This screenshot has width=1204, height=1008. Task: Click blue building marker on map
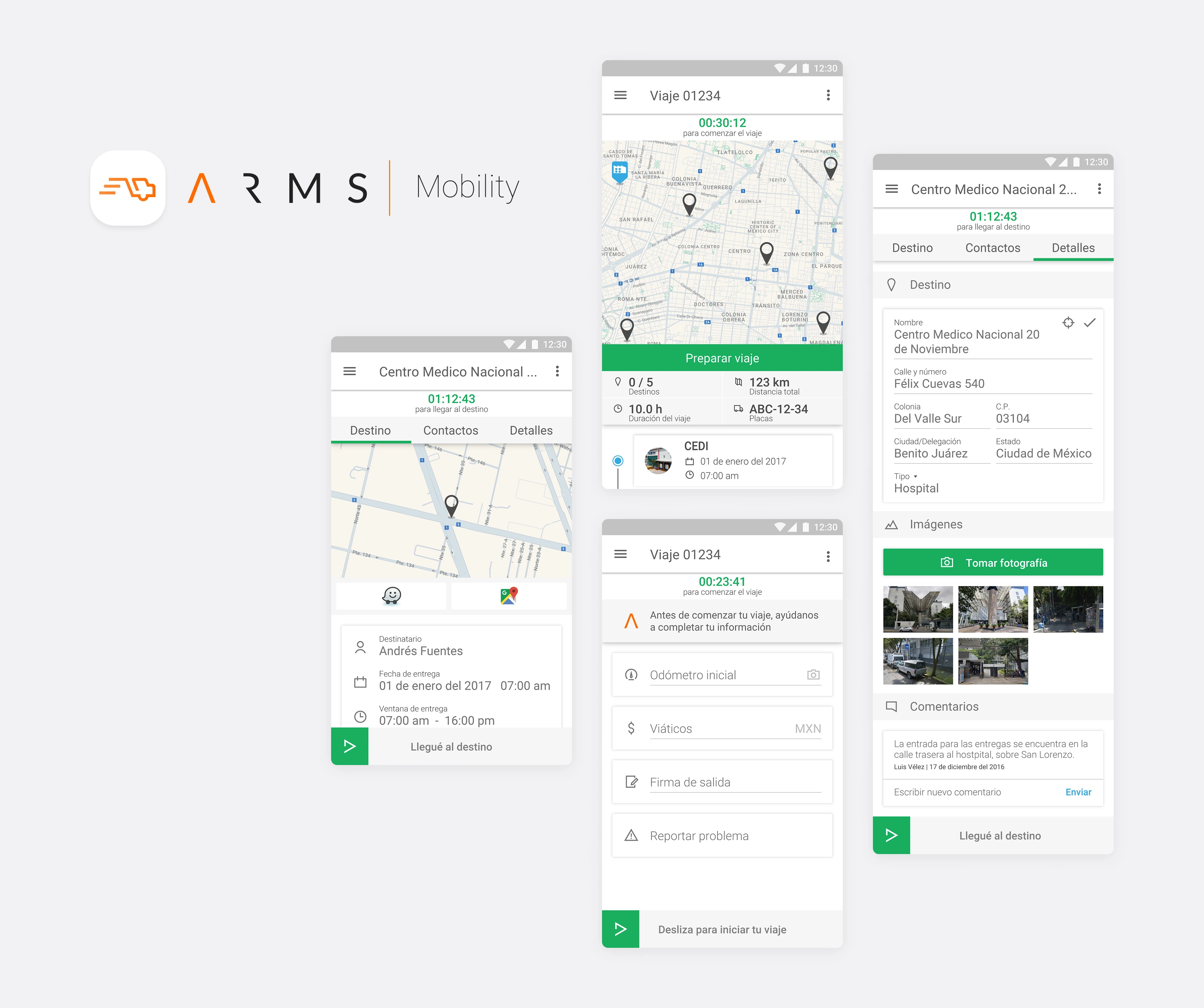point(619,171)
